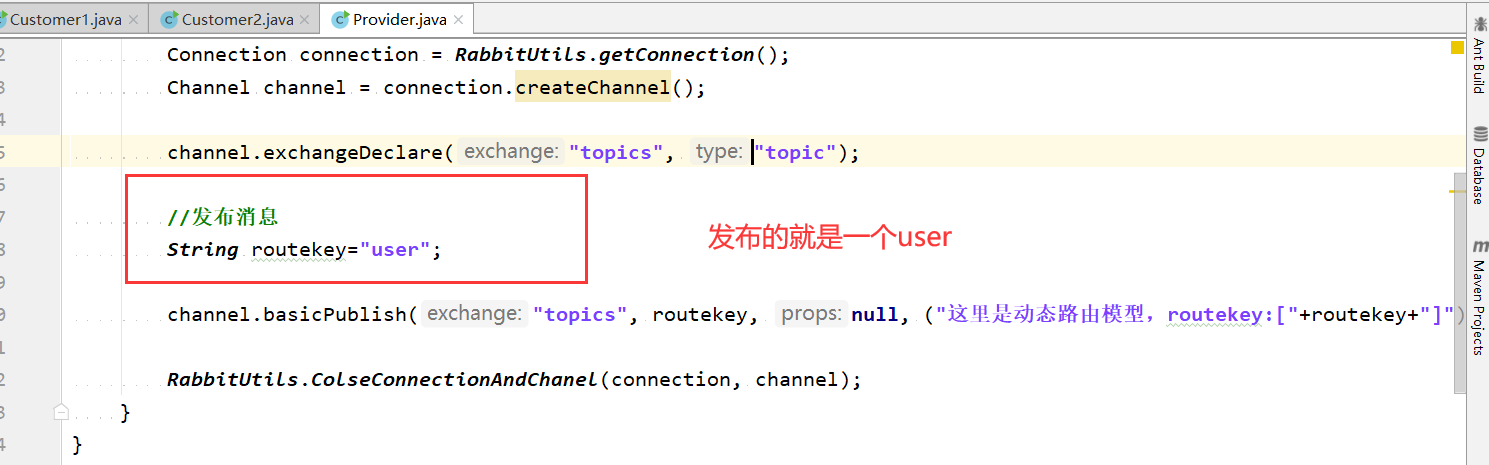Viewport: 1489px width, 465px height.
Task: Open the Database tool window
Action: 1478,166
